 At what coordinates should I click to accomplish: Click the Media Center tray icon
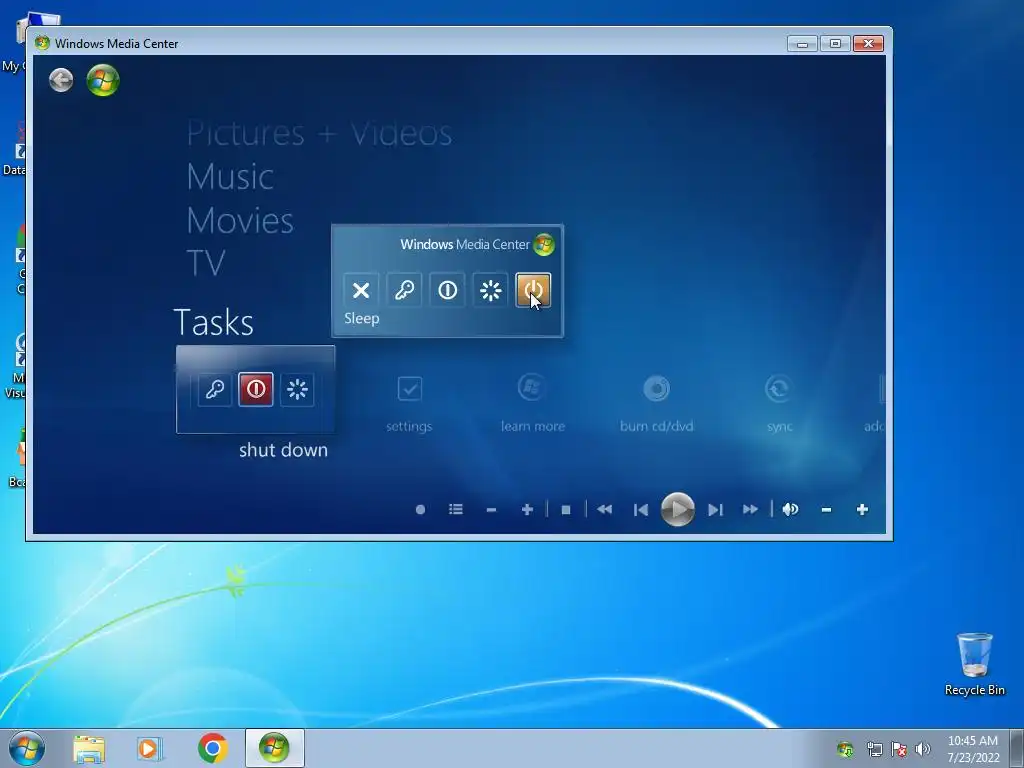coord(845,749)
